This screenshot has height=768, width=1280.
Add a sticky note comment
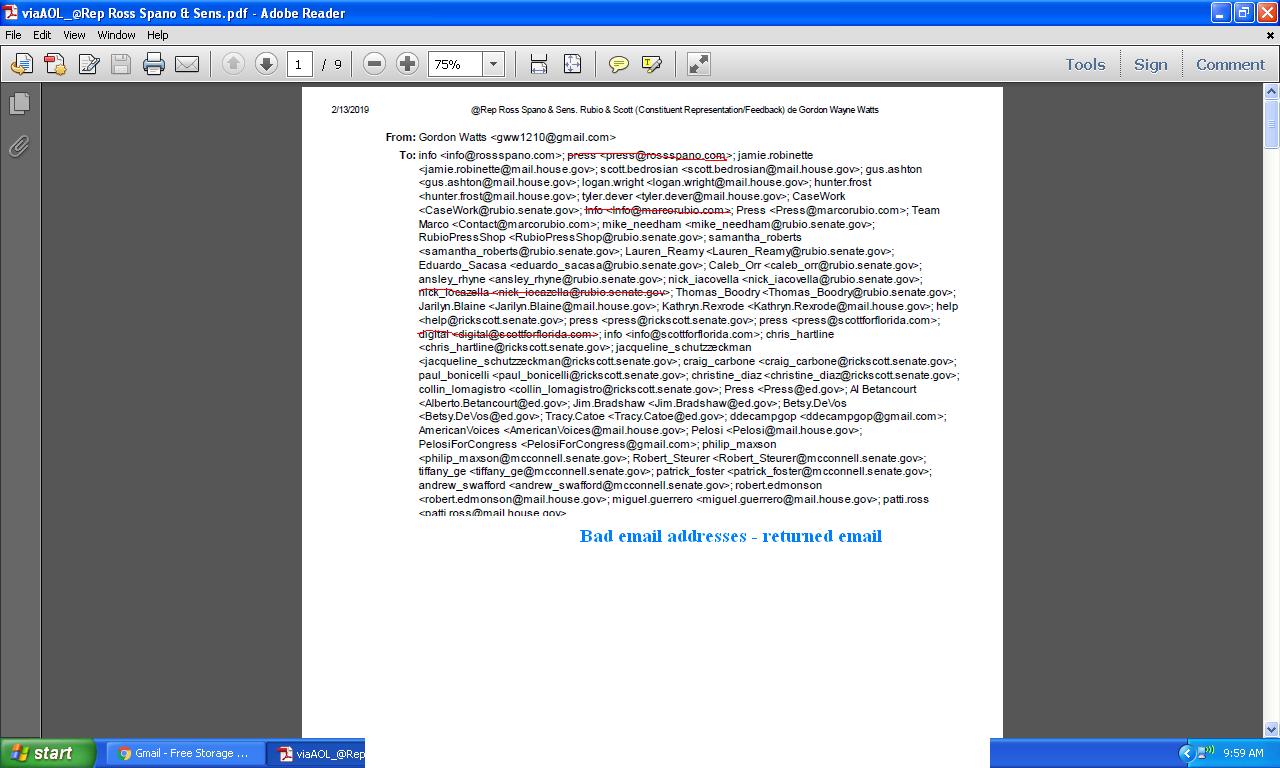(619, 64)
